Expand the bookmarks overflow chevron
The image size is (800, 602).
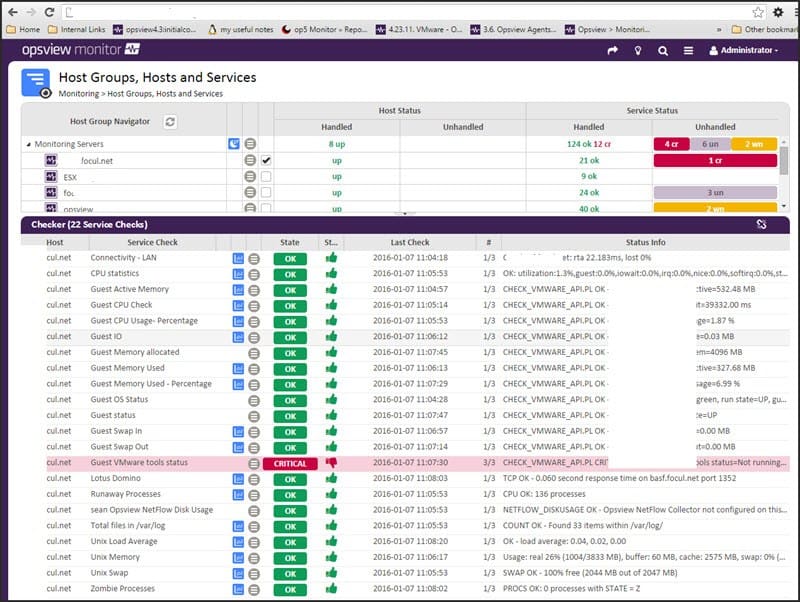[719, 30]
